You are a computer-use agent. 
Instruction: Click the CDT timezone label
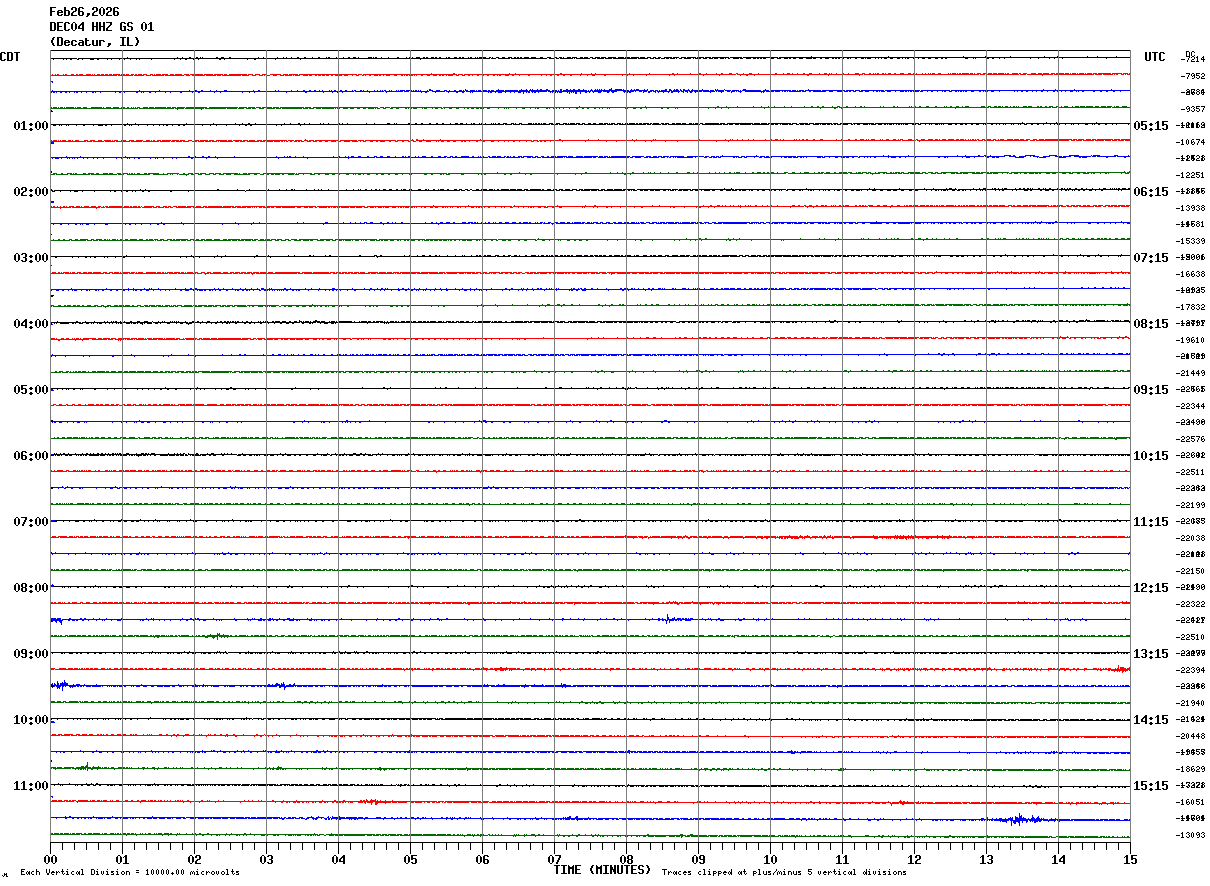pyautogui.click(x=10, y=57)
